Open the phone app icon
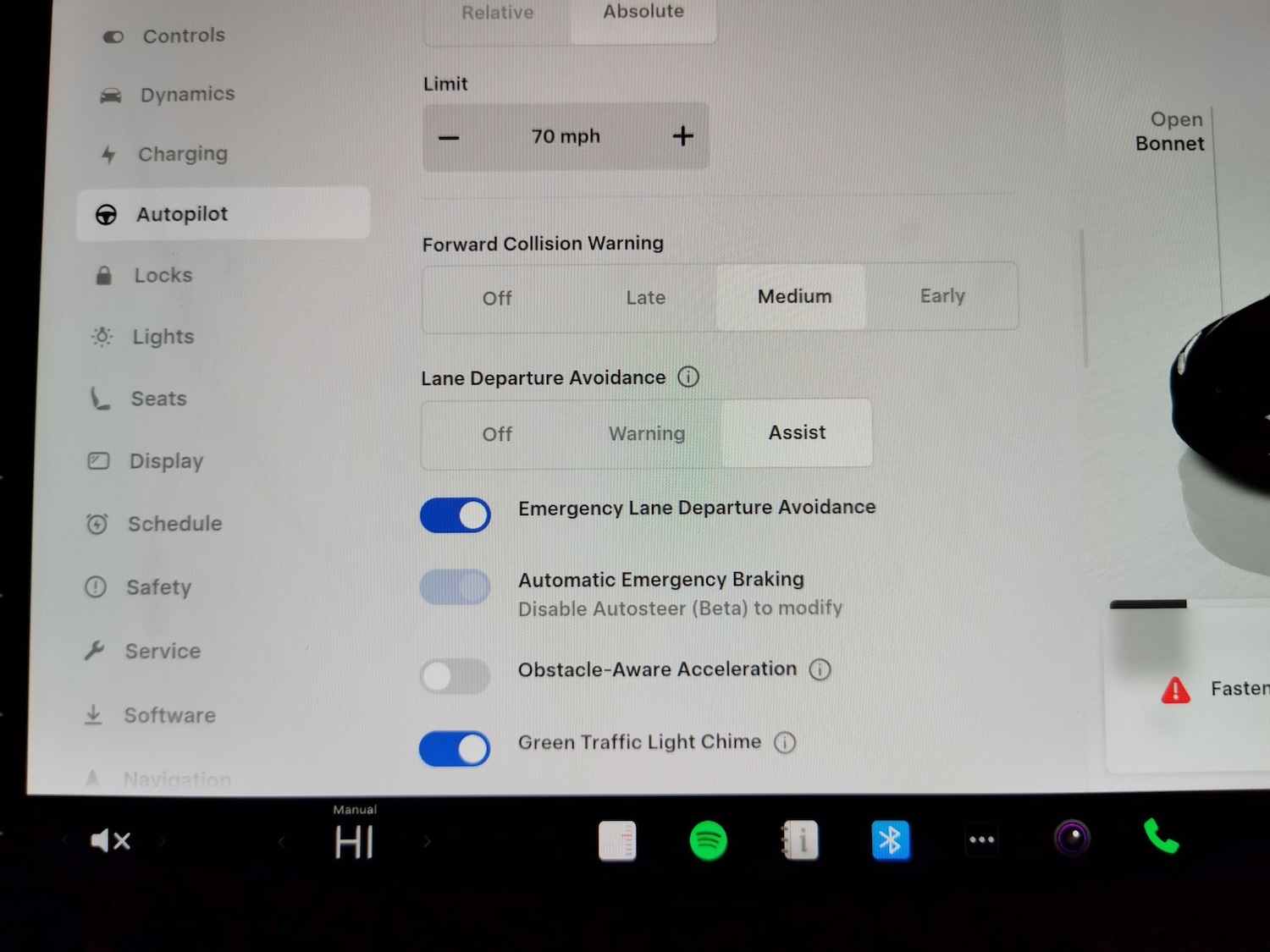 pyautogui.click(x=1161, y=837)
